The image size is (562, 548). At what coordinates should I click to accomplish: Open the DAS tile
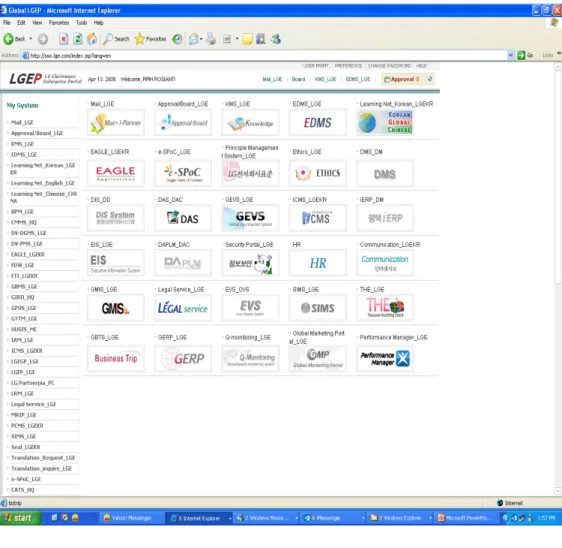coord(183,218)
